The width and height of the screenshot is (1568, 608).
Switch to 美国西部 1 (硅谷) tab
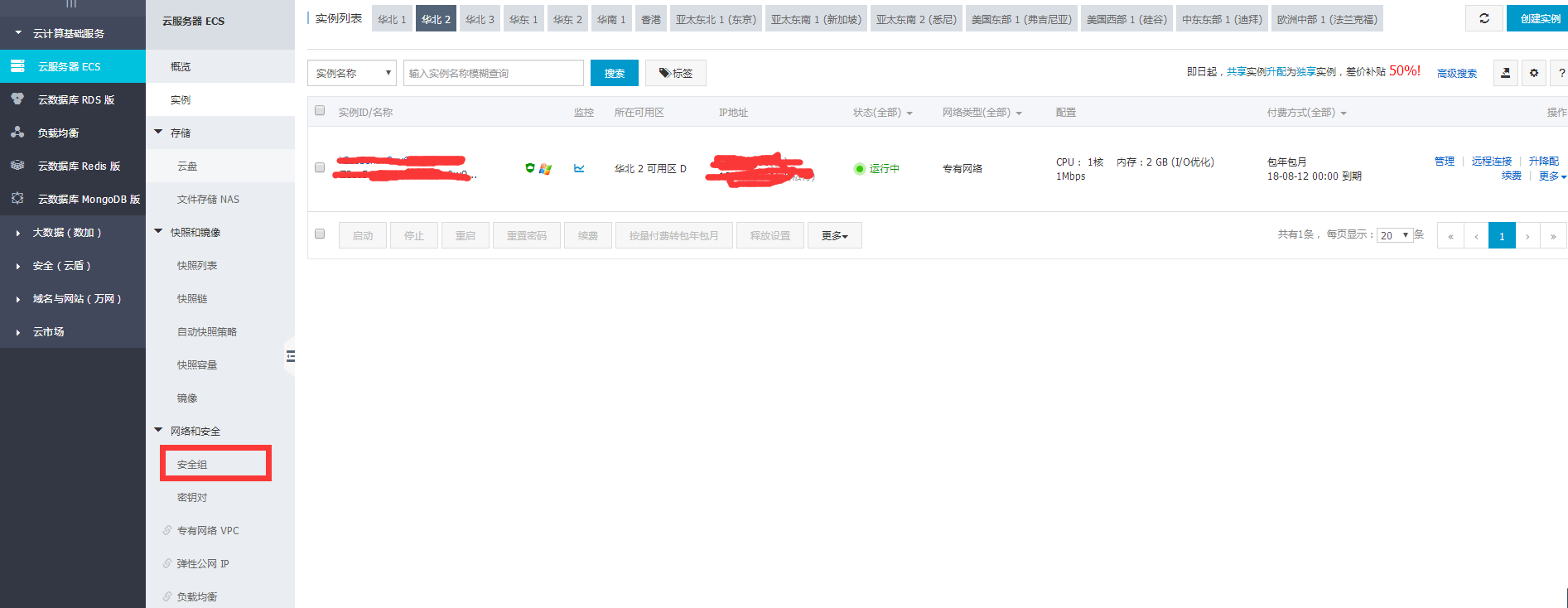(1127, 19)
